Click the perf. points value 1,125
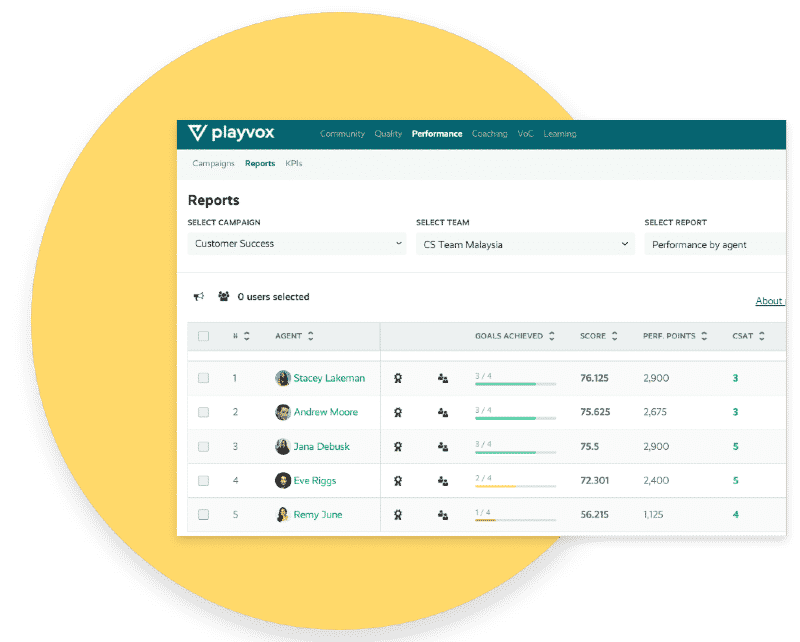 pyautogui.click(x=653, y=514)
